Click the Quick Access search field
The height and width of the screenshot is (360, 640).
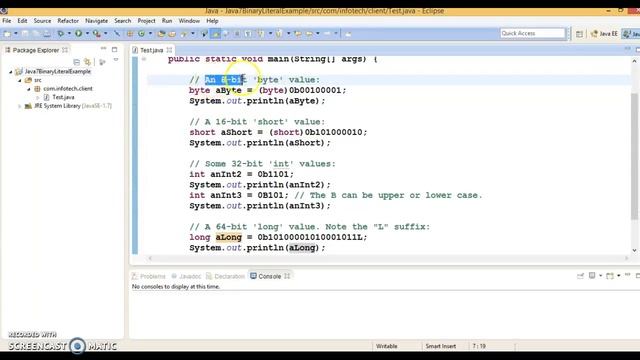[532, 33]
